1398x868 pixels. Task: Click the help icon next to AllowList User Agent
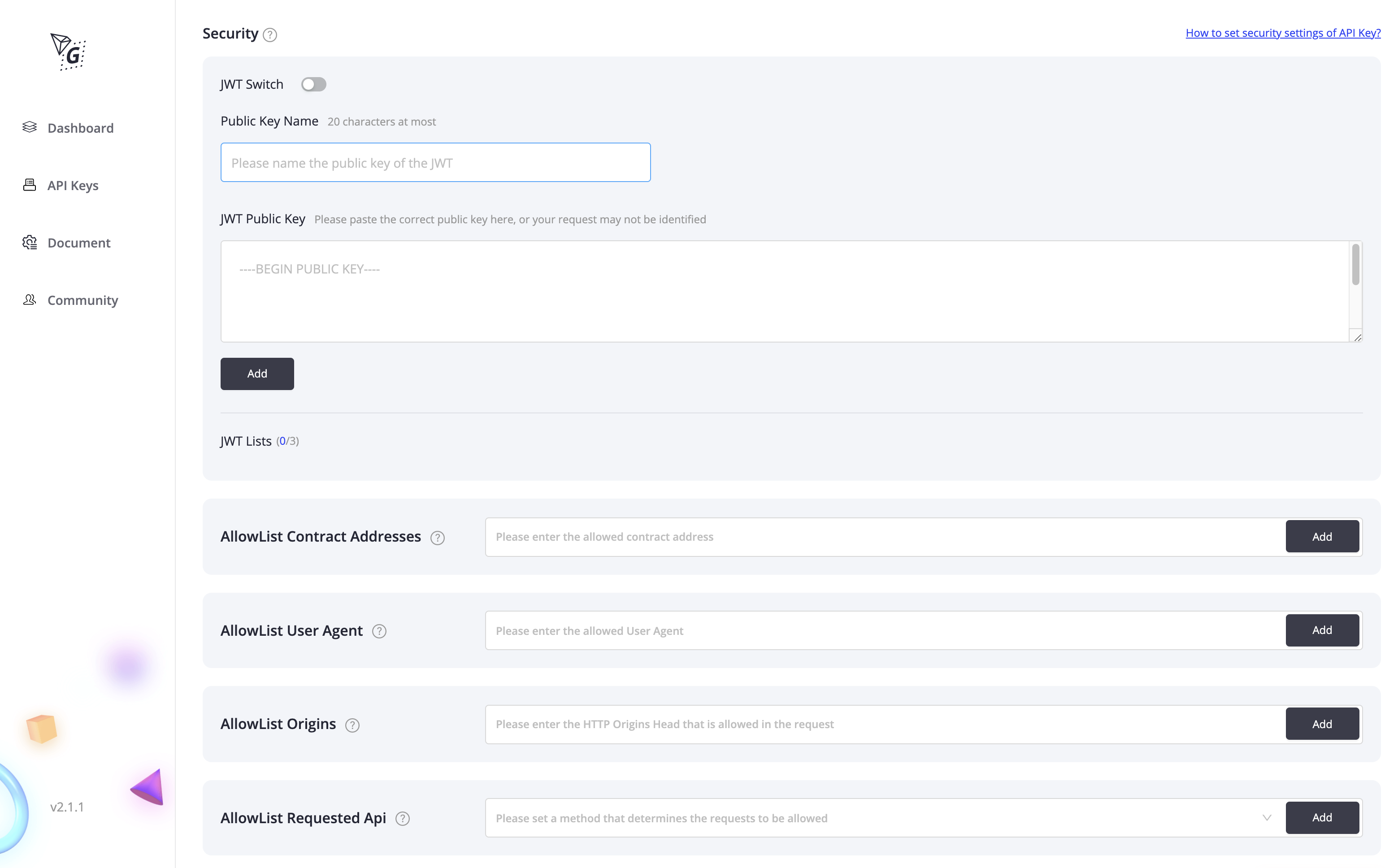[x=379, y=631]
